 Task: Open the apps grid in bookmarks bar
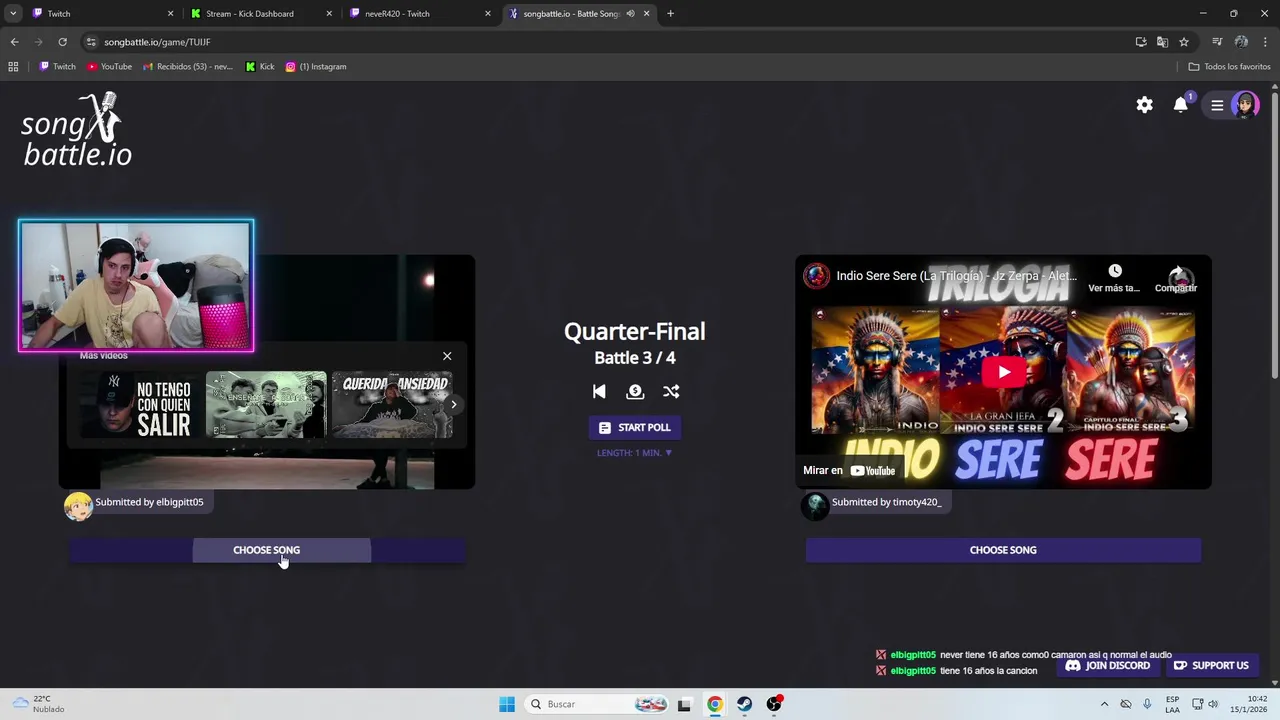click(13, 67)
